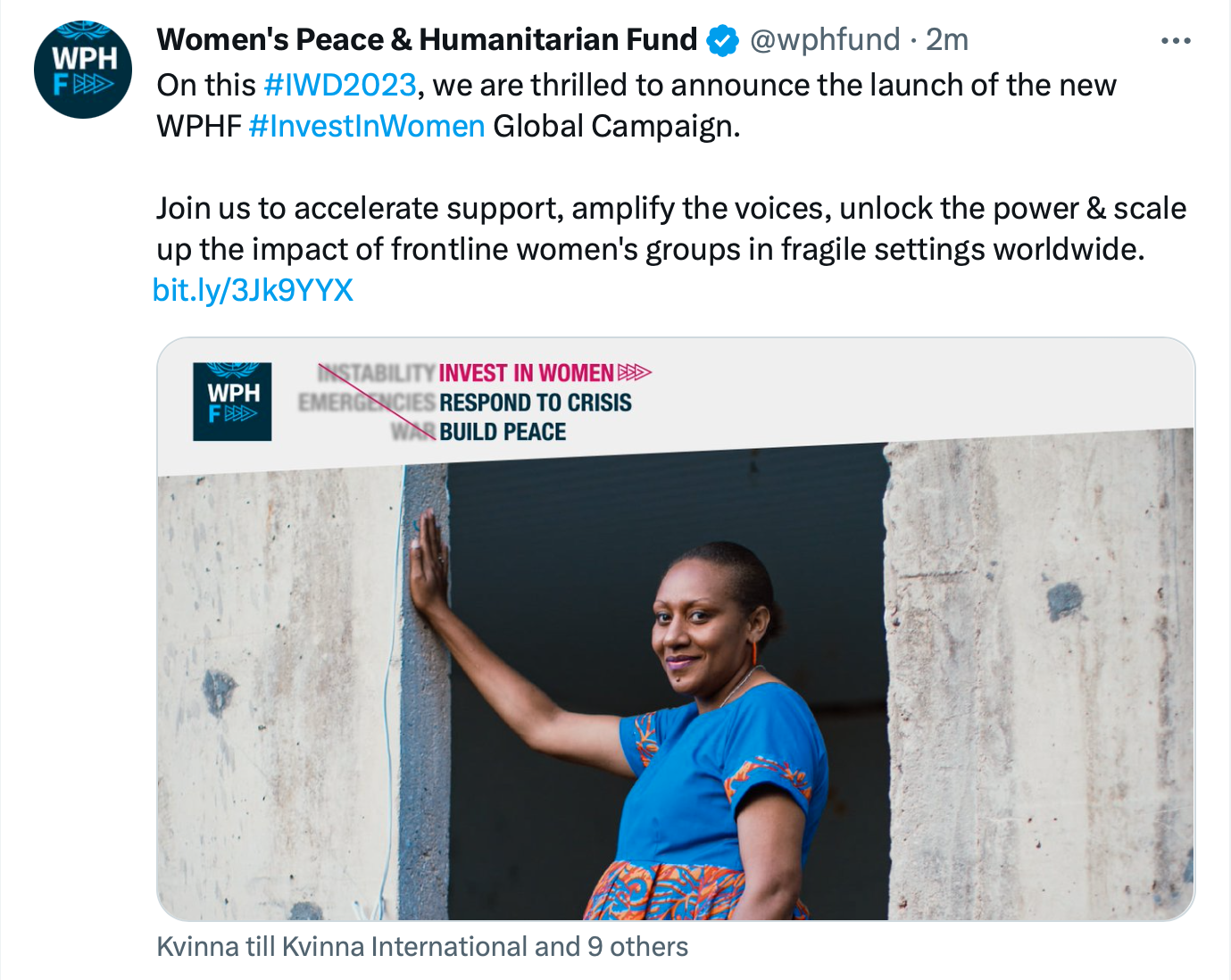
Task: Click the WPHF logo inside the photo
Action: coord(232,402)
